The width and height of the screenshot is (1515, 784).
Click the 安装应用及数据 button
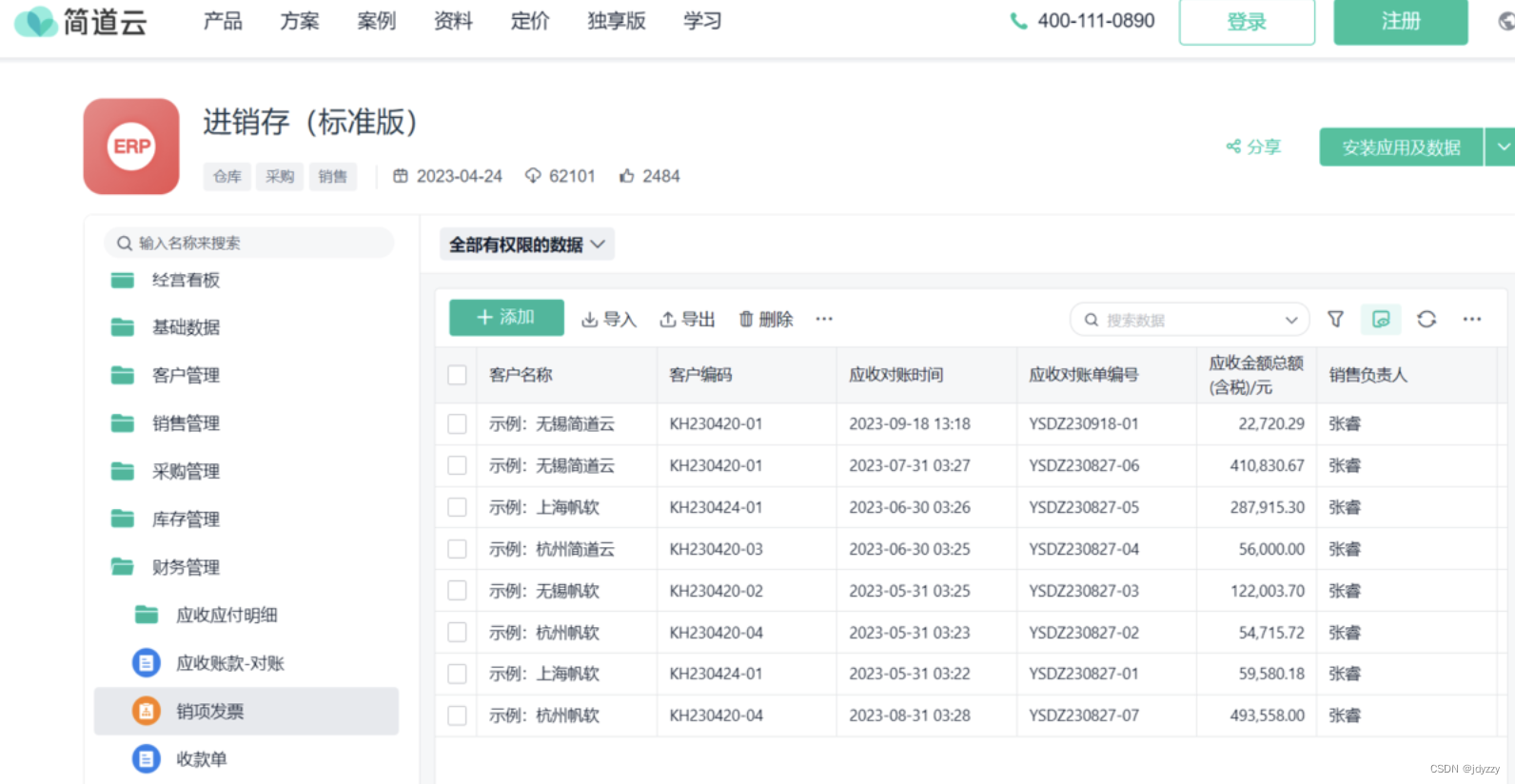pyautogui.click(x=1401, y=147)
